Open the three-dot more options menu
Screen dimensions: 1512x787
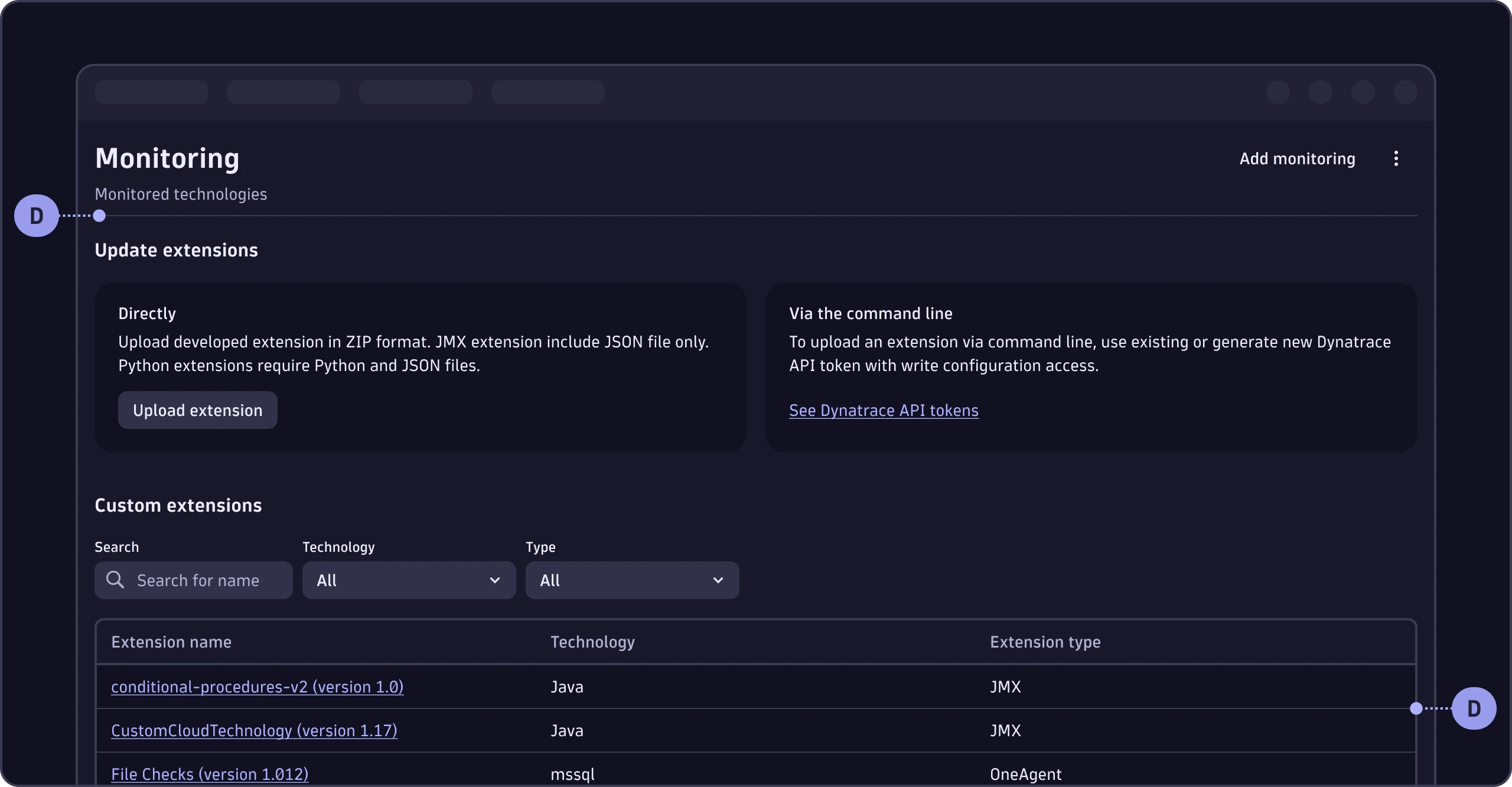point(1396,158)
